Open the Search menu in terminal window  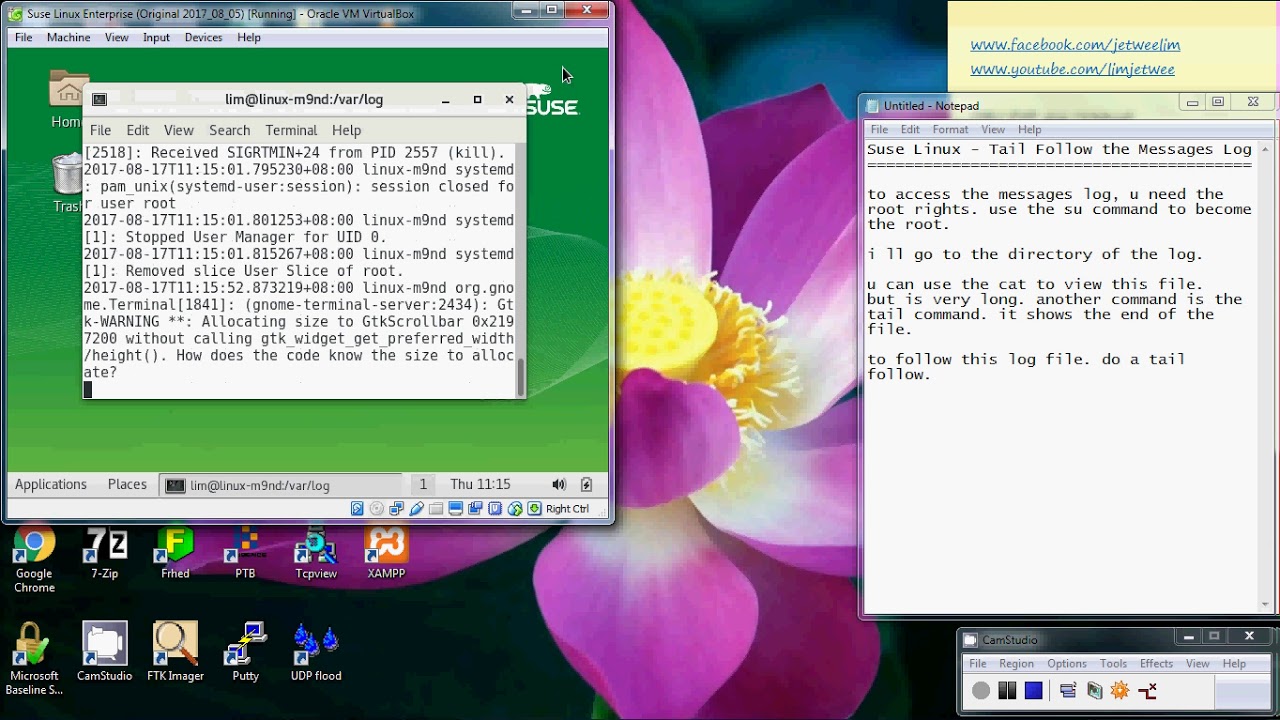230,130
